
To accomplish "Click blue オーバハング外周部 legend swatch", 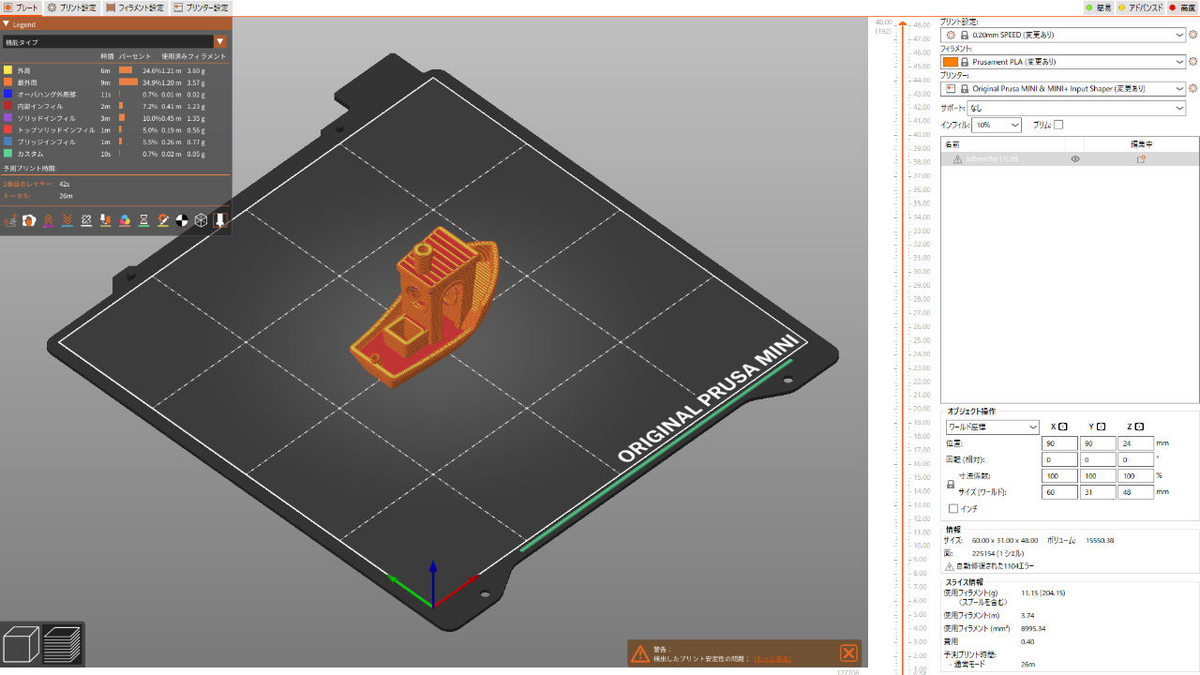I will tap(8, 94).
